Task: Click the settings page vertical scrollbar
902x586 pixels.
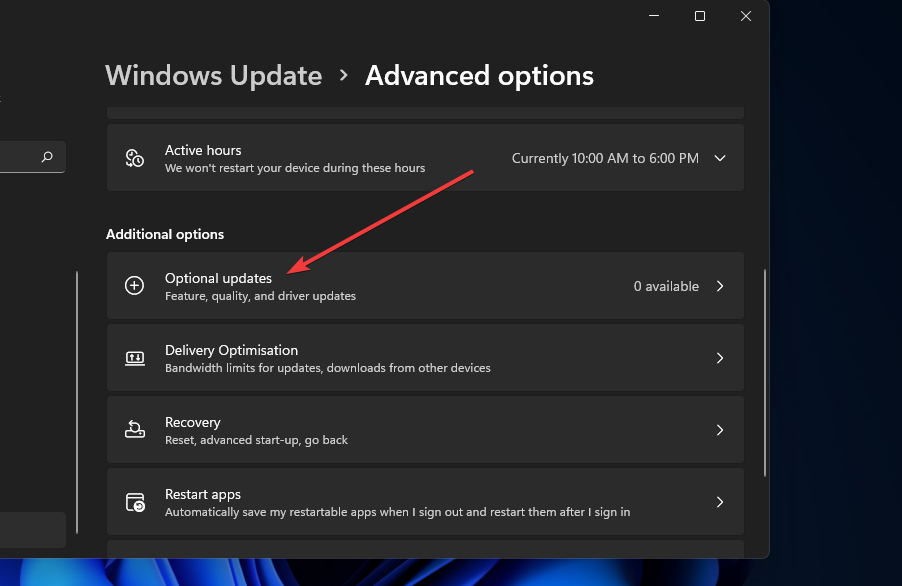Action: tap(765, 373)
